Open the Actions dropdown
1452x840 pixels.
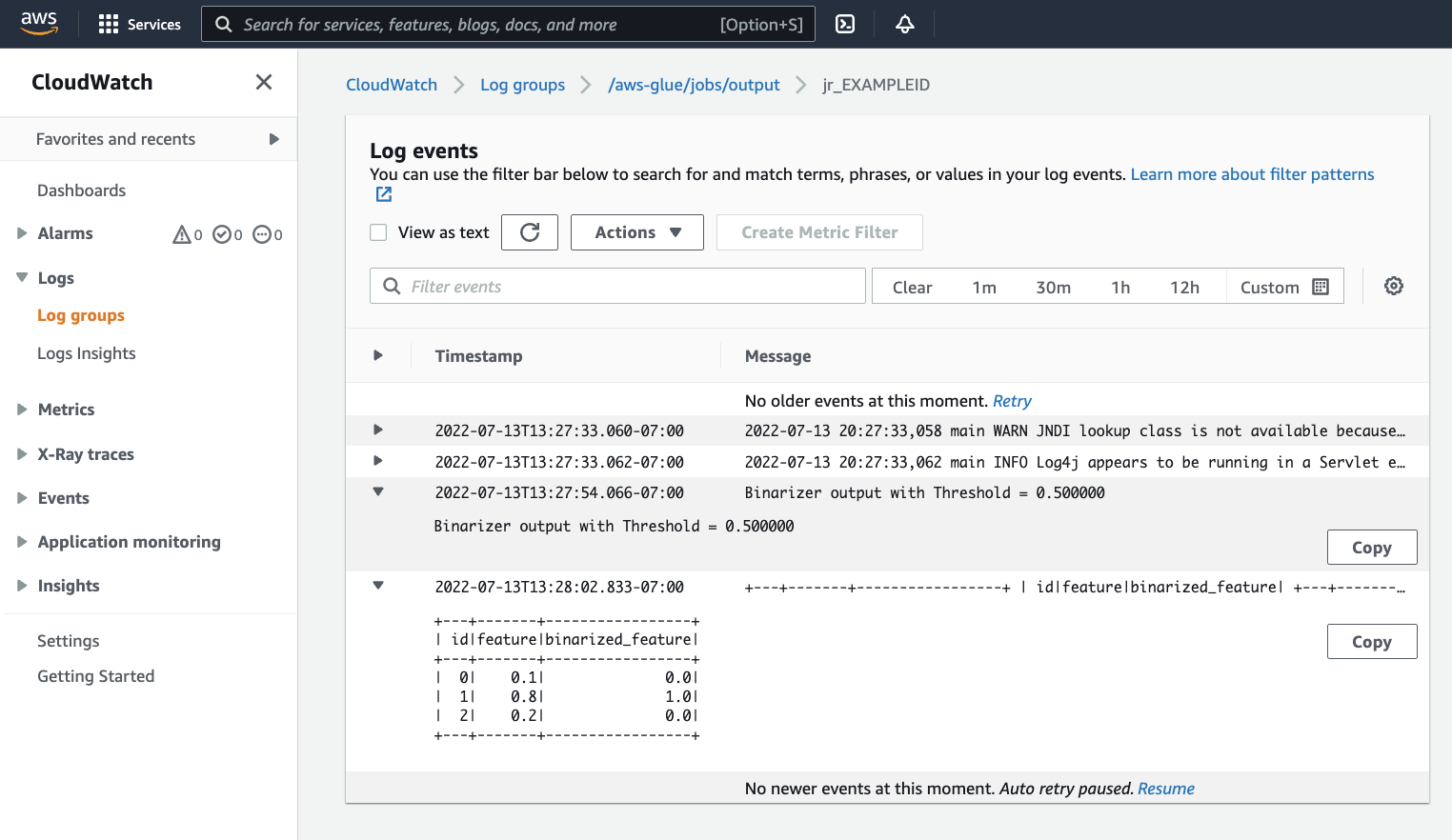click(636, 231)
